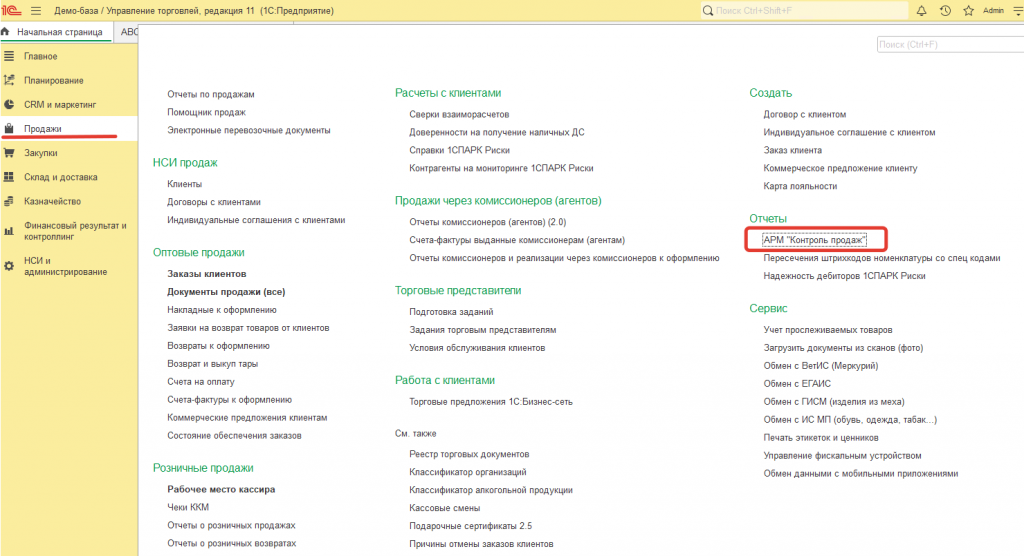Open Счета на оплату

200,382
